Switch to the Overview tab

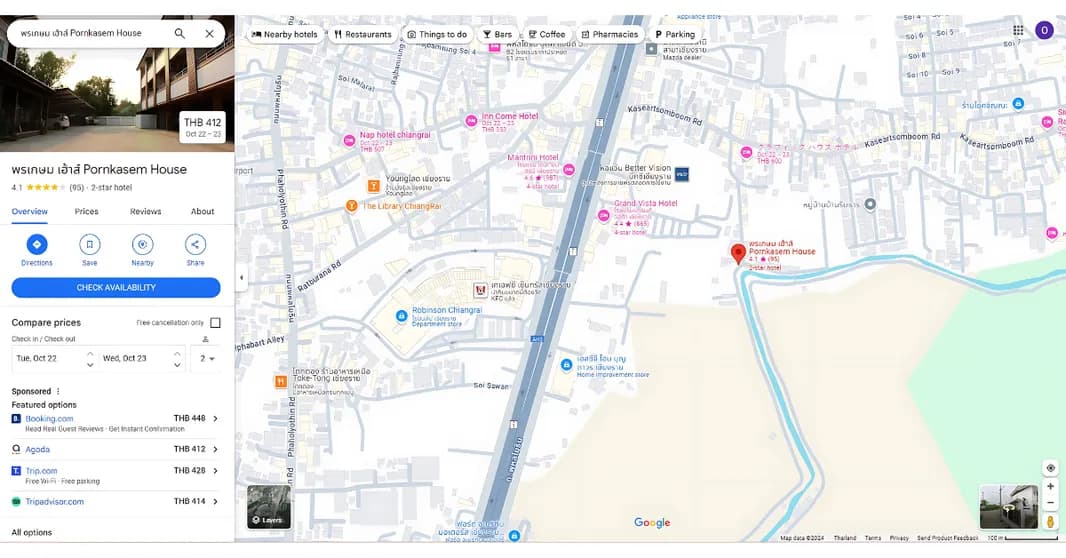pyautogui.click(x=30, y=211)
